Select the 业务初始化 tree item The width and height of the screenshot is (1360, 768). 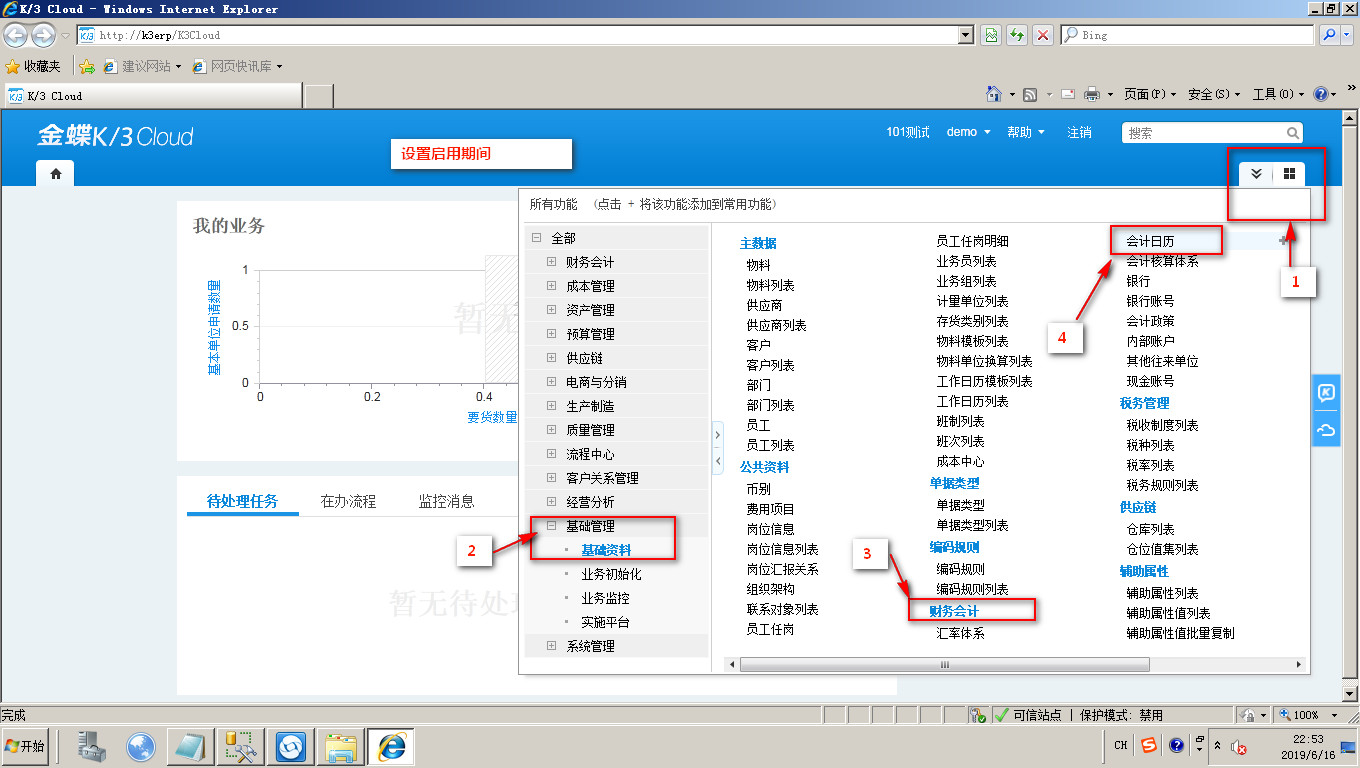(x=611, y=574)
